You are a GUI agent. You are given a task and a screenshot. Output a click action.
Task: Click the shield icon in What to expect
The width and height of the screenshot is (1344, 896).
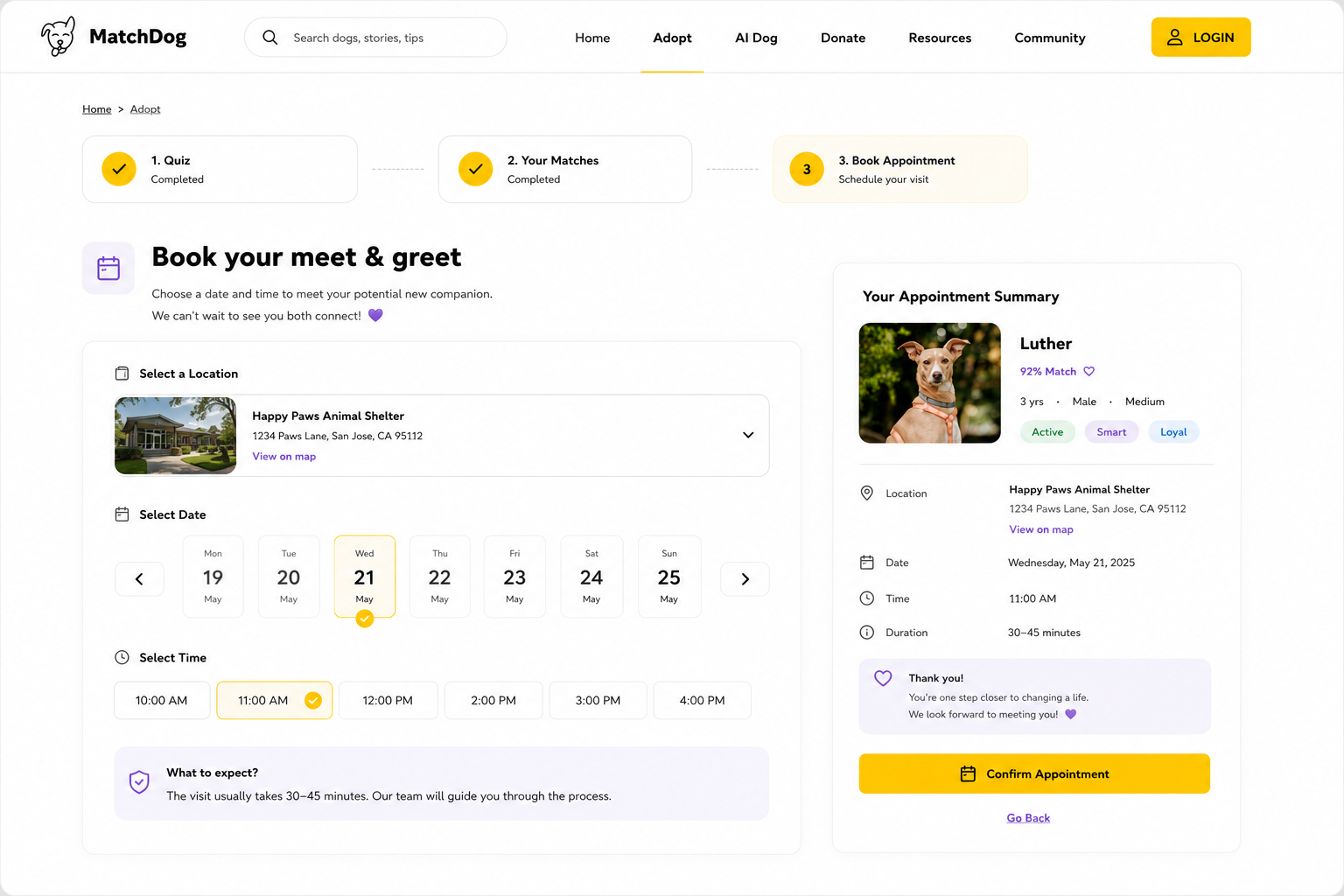point(139,782)
